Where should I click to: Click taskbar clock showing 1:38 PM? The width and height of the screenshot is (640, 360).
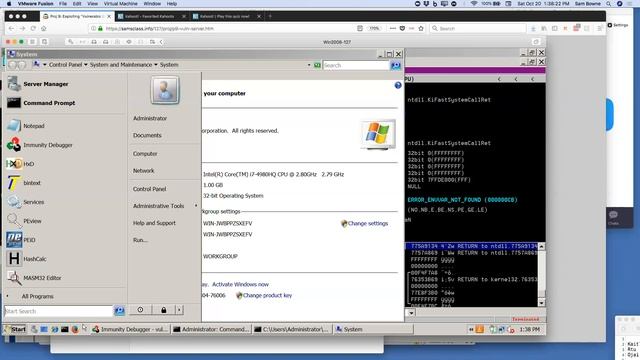(529, 329)
